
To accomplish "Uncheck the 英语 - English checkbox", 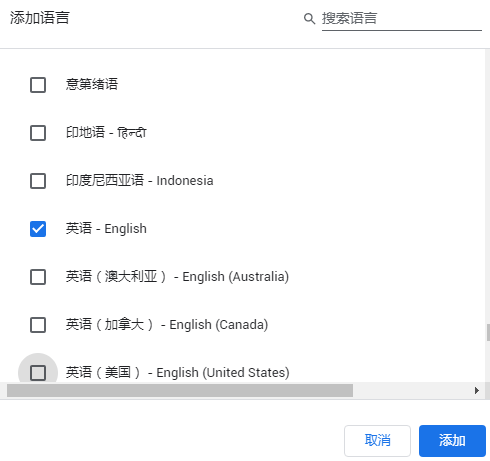I will click(38, 229).
